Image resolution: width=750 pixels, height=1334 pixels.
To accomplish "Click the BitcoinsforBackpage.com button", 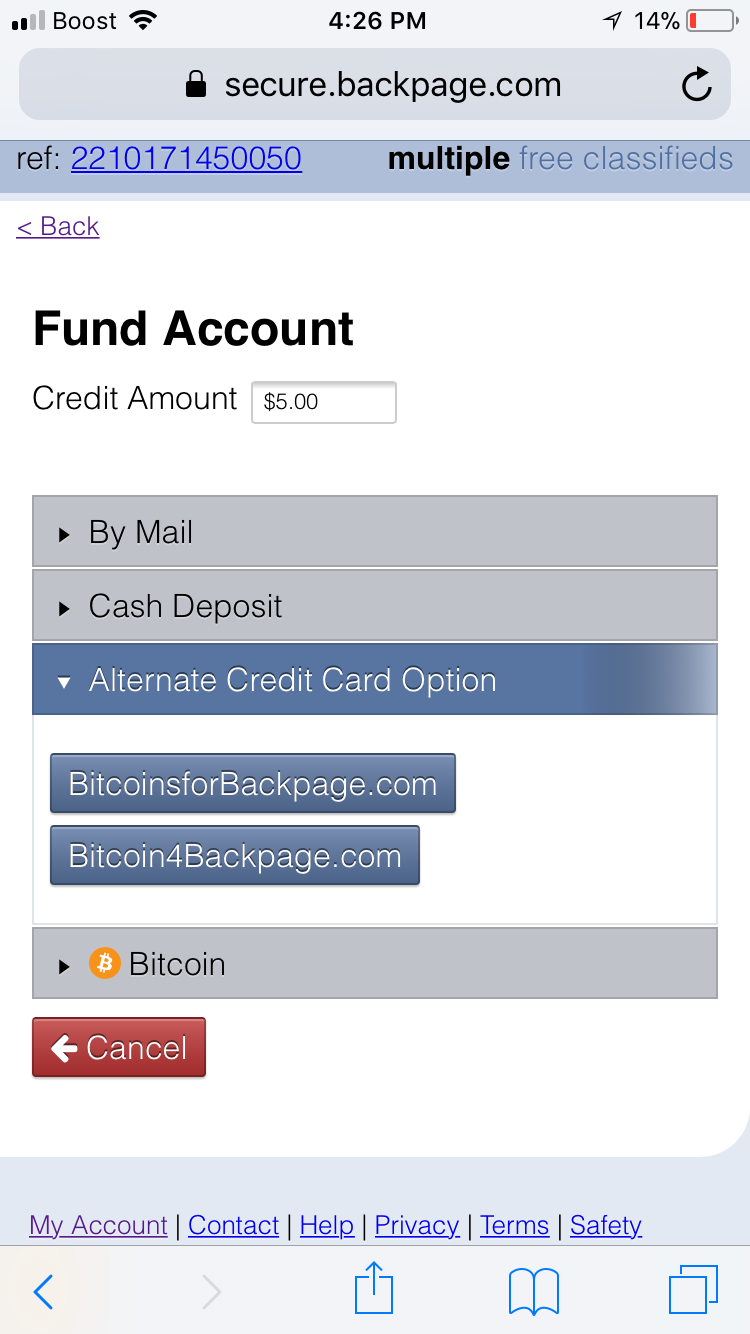I will tap(253, 784).
